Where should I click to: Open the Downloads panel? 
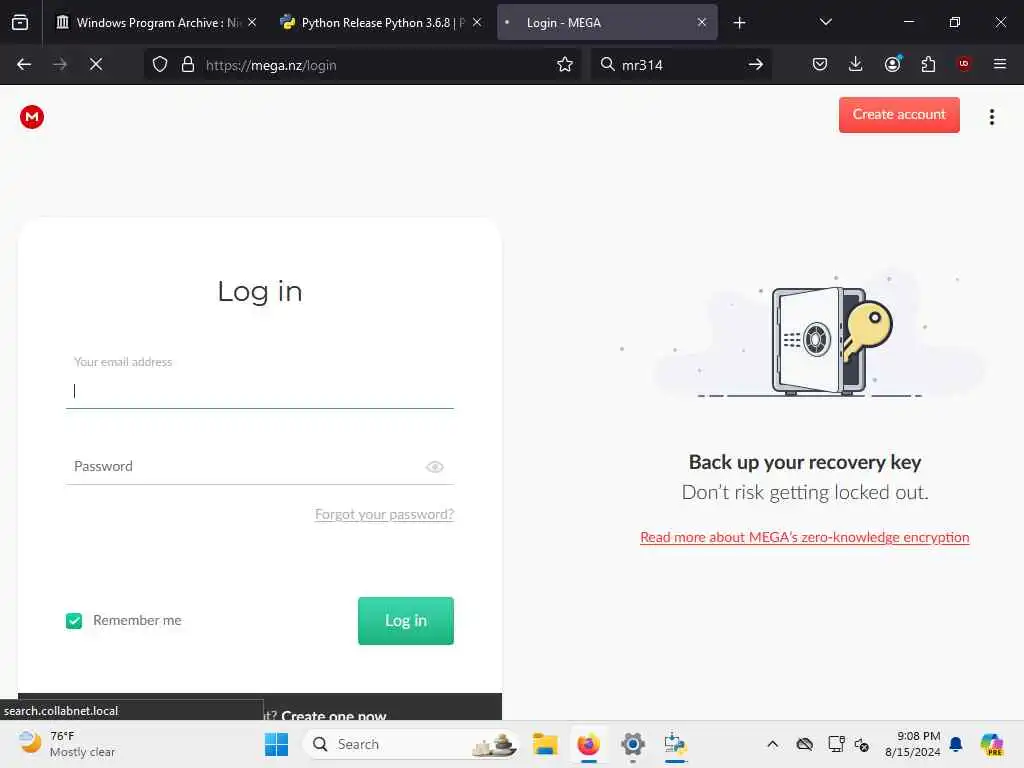856,64
